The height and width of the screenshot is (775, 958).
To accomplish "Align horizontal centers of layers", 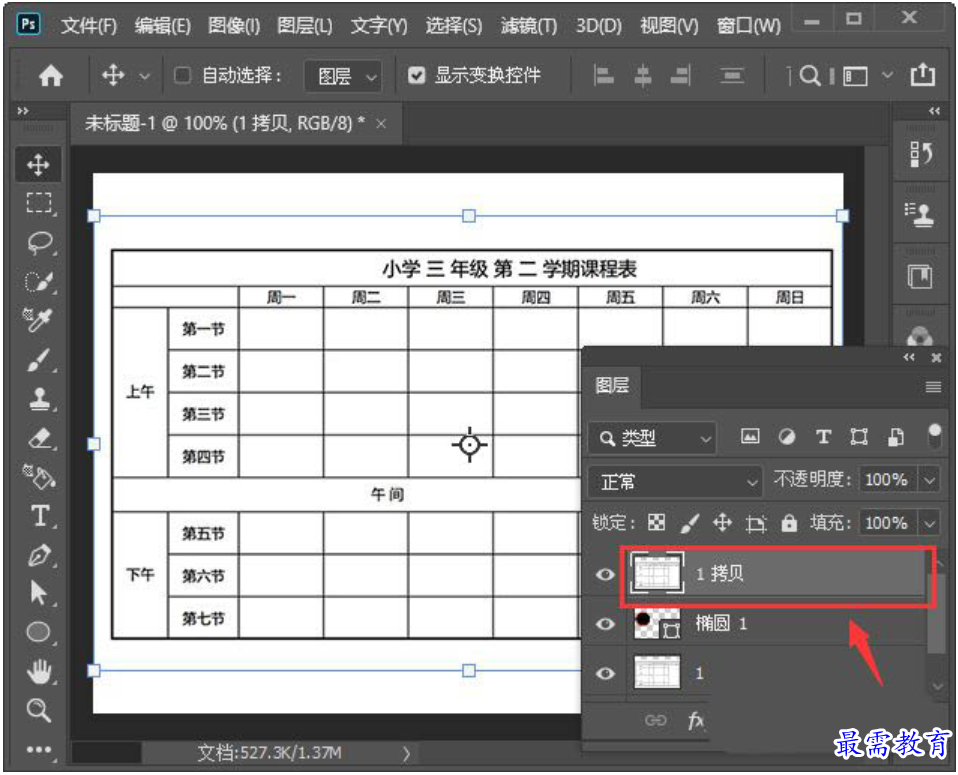I will point(643,76).
